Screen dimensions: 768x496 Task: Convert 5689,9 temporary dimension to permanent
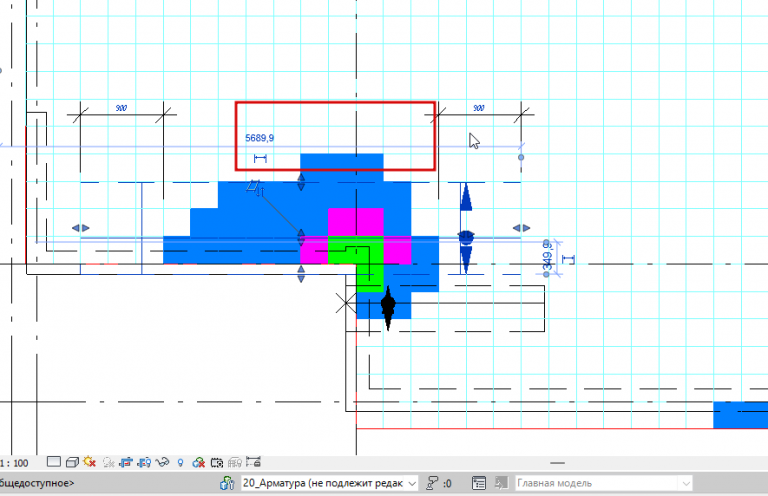click(x=260, y=158)
